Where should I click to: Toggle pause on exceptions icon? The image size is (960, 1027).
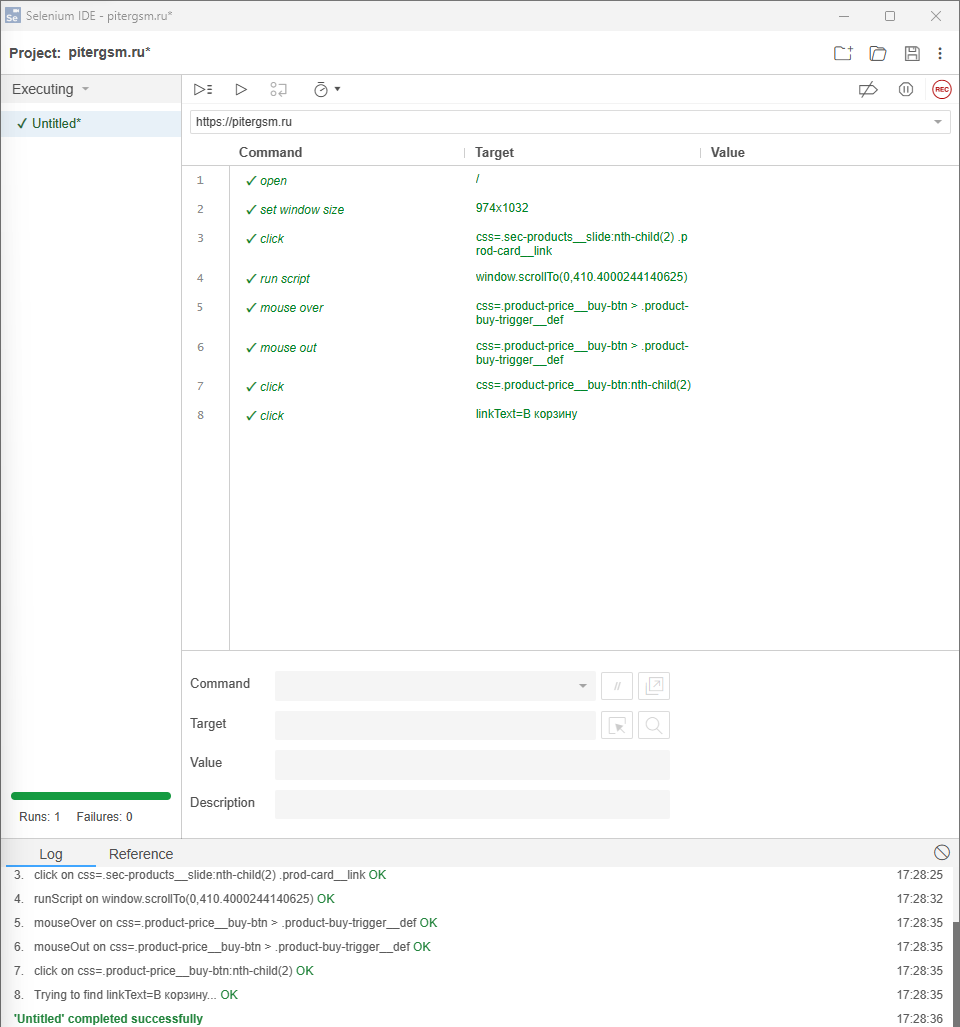(x=906, y=89)
